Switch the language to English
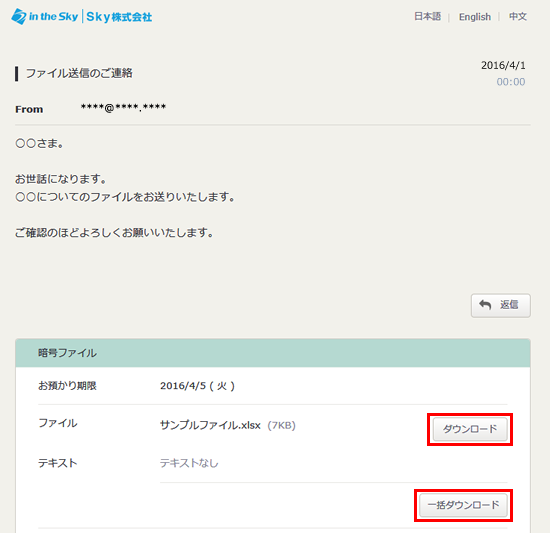Viewport: 550px width, 533px height. click(x=475, y=17)
